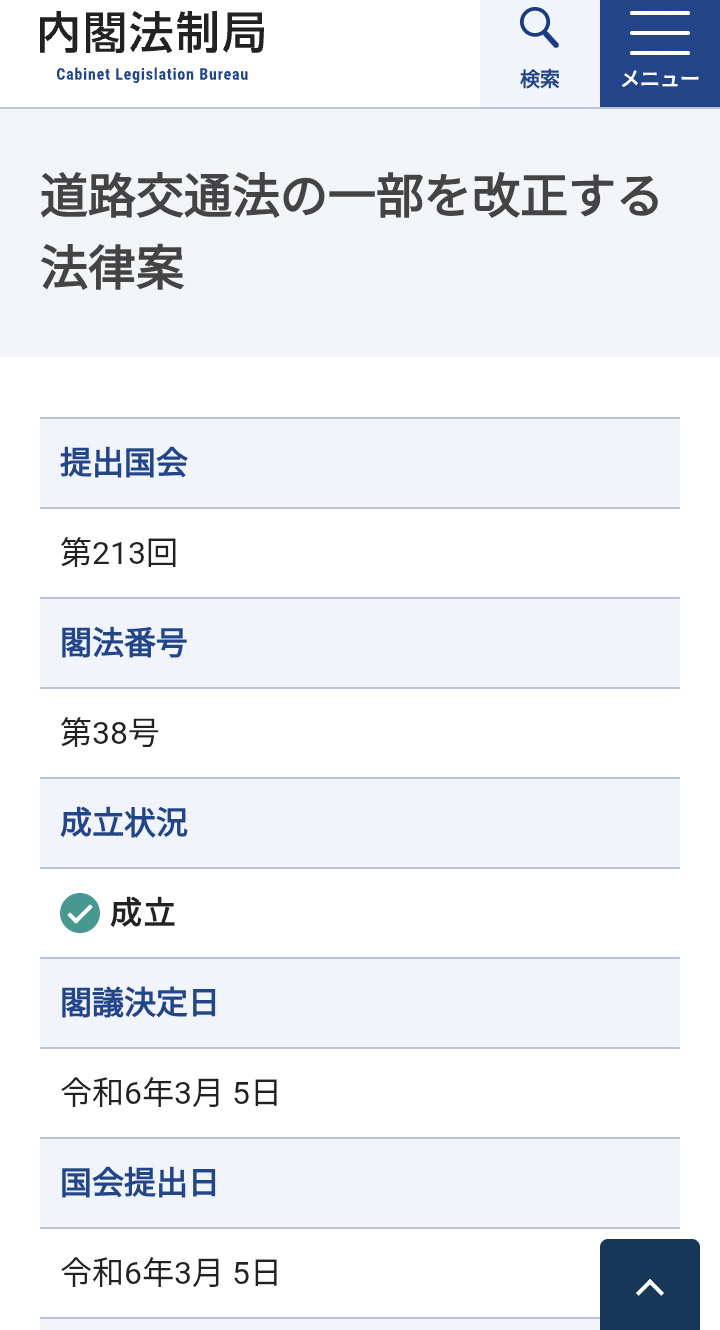Click the 第38号 value
Screen dimensions: 720x1330
[110, 733]
